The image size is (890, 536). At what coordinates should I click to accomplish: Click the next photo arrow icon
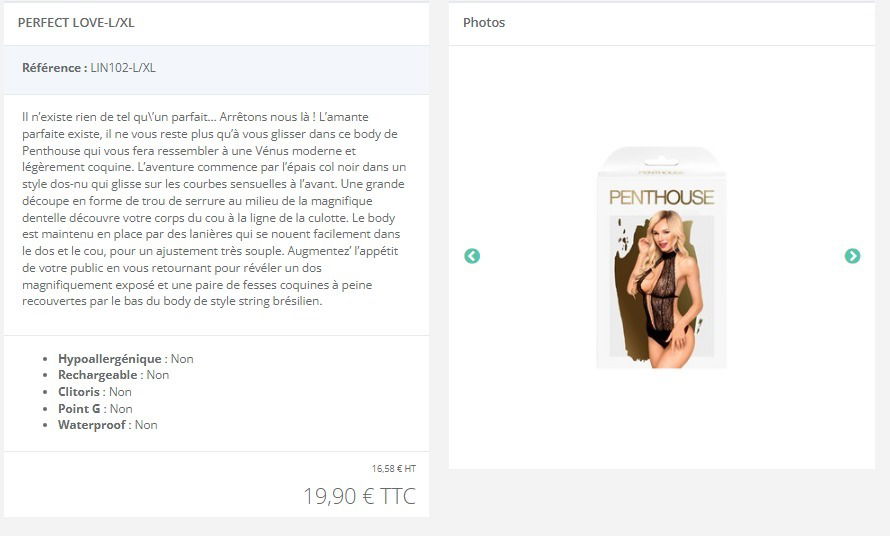(852, 256)
